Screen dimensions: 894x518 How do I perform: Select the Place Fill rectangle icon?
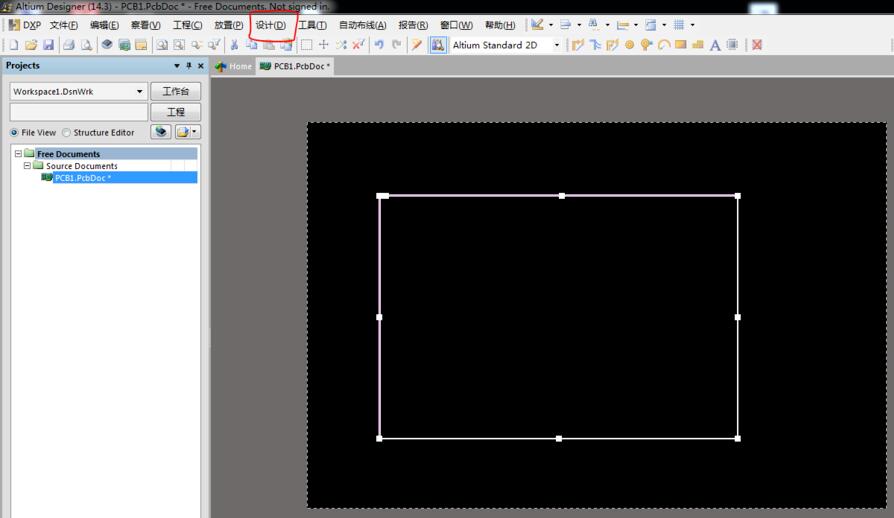[x=680, y=44]
